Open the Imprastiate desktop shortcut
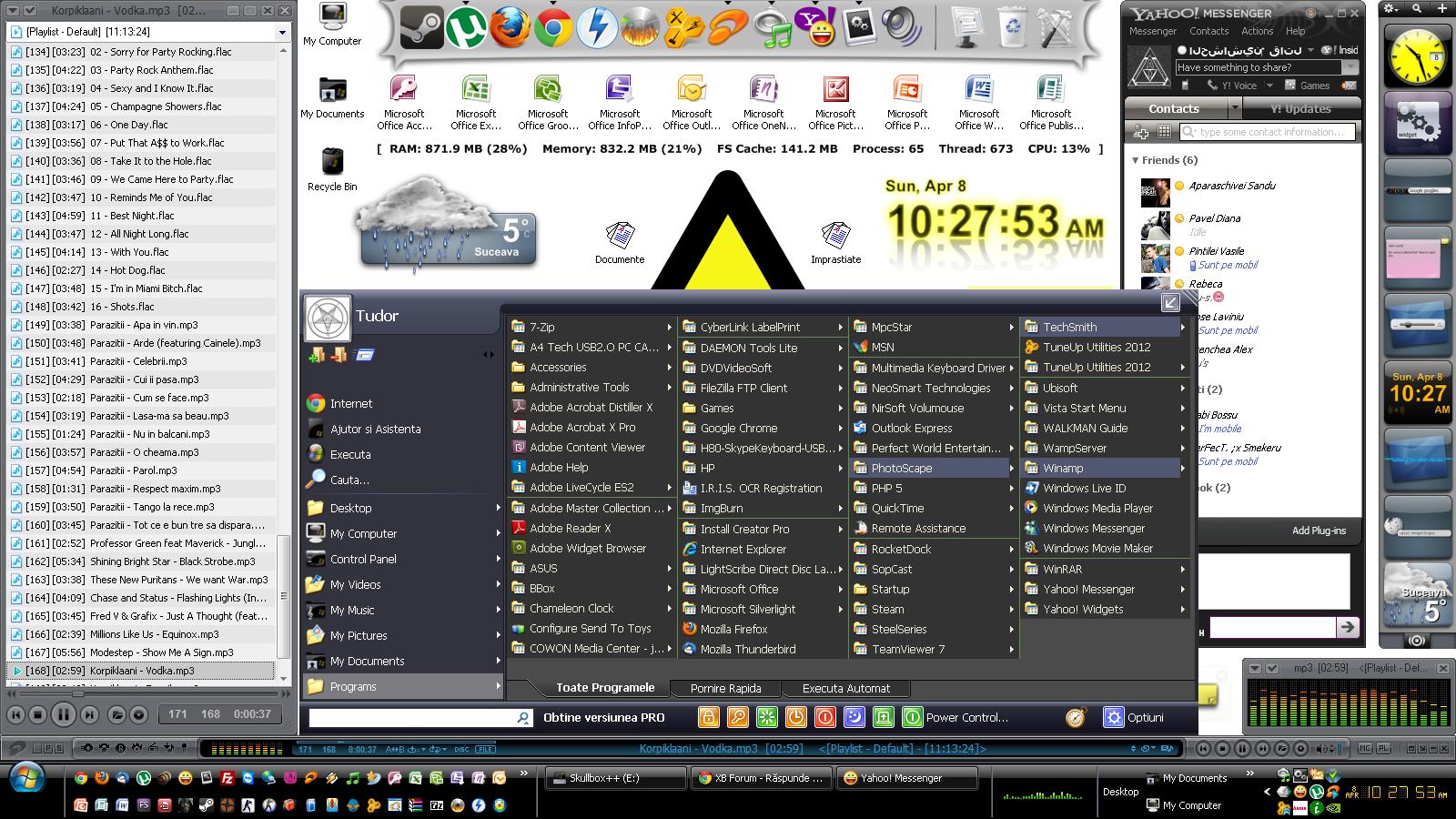Viewport: 1456px width, 819px height. (x=835, y=243)
